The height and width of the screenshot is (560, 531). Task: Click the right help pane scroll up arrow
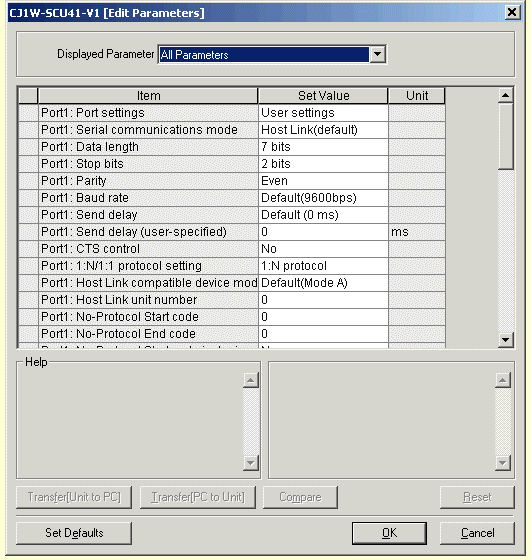[503, 380]
